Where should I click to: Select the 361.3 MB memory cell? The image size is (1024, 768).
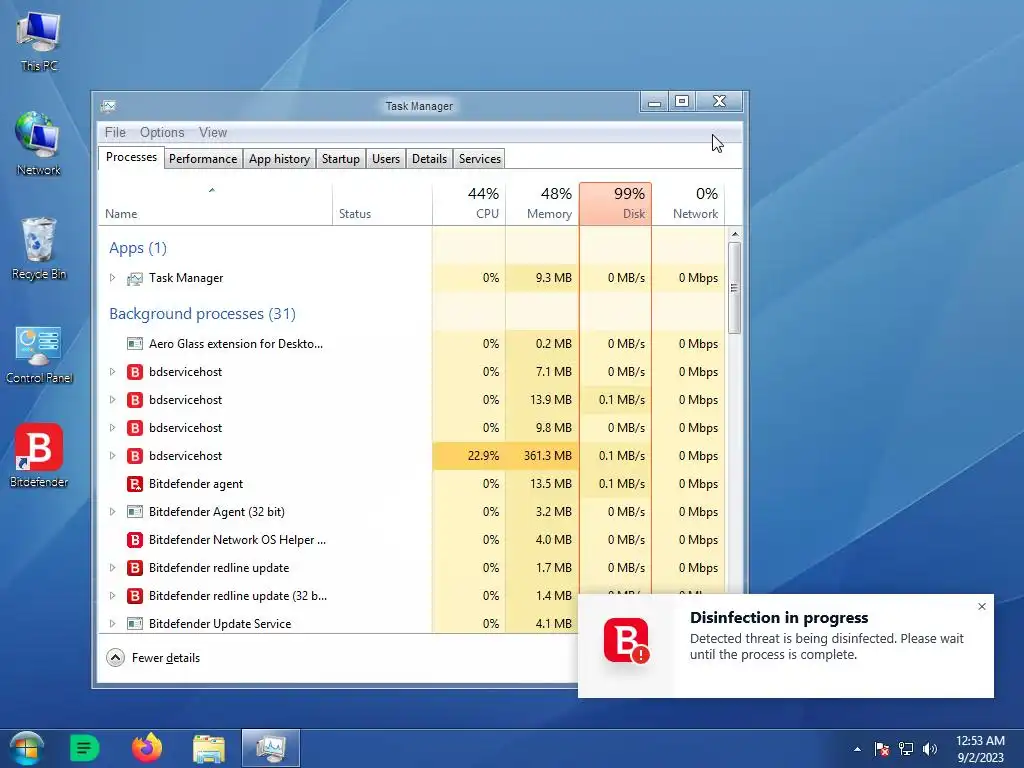[542, 456]
